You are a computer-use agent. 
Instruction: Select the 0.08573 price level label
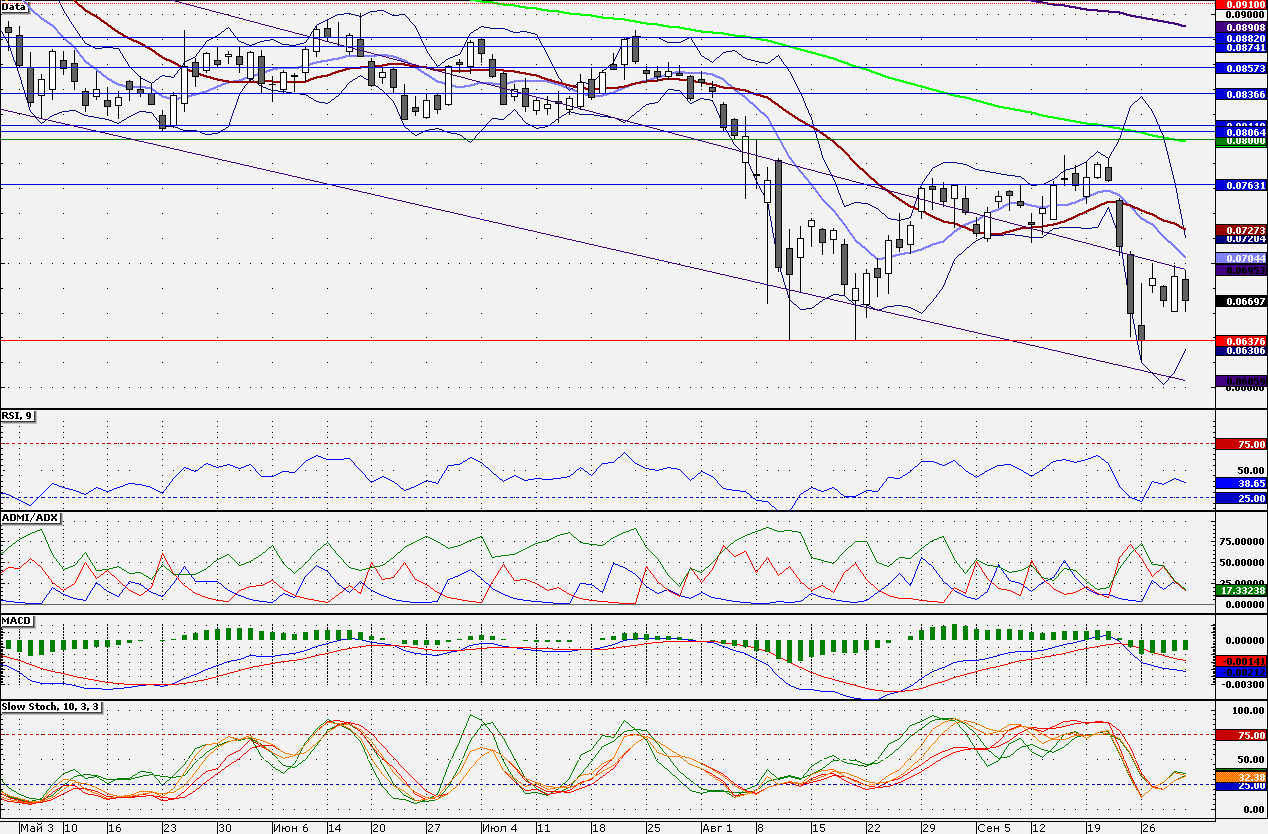click(x=1241, y=68)
